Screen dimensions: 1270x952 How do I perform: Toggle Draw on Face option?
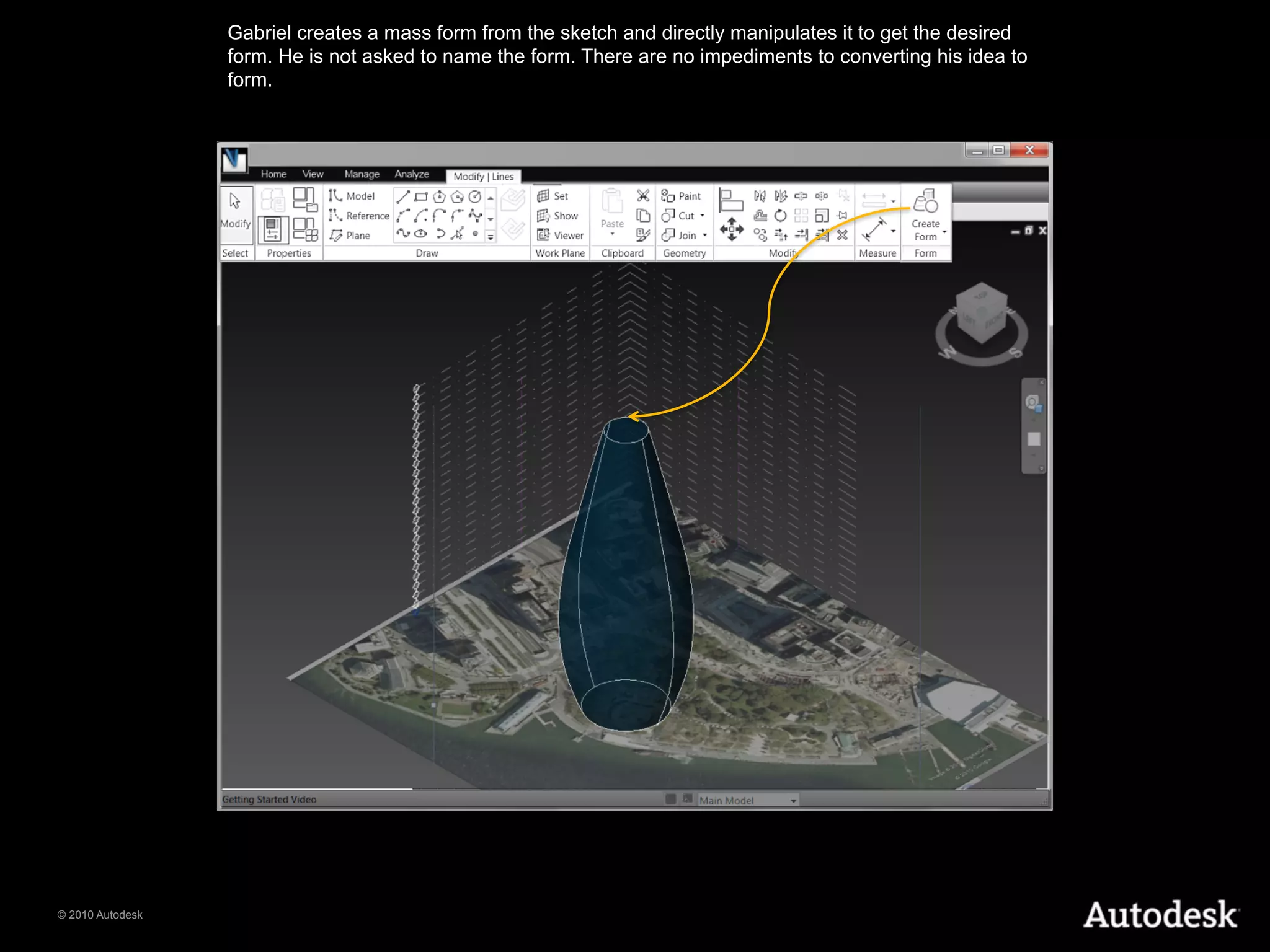point(513,201)
